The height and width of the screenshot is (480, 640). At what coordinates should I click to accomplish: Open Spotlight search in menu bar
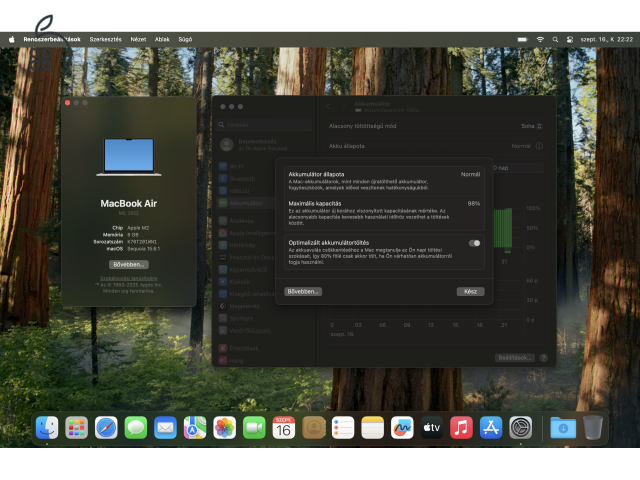555,40
